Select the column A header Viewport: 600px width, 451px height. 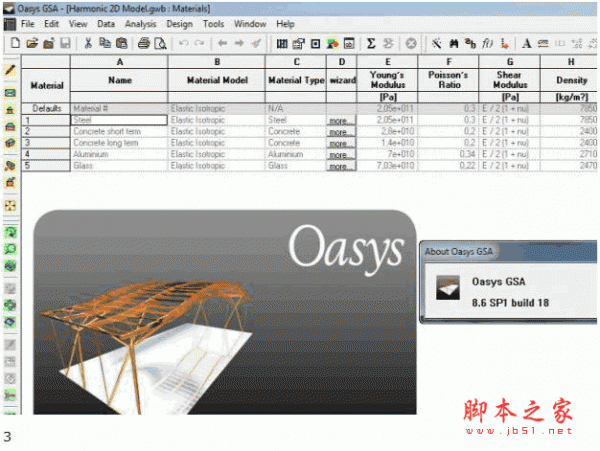[x=119, y=62]
